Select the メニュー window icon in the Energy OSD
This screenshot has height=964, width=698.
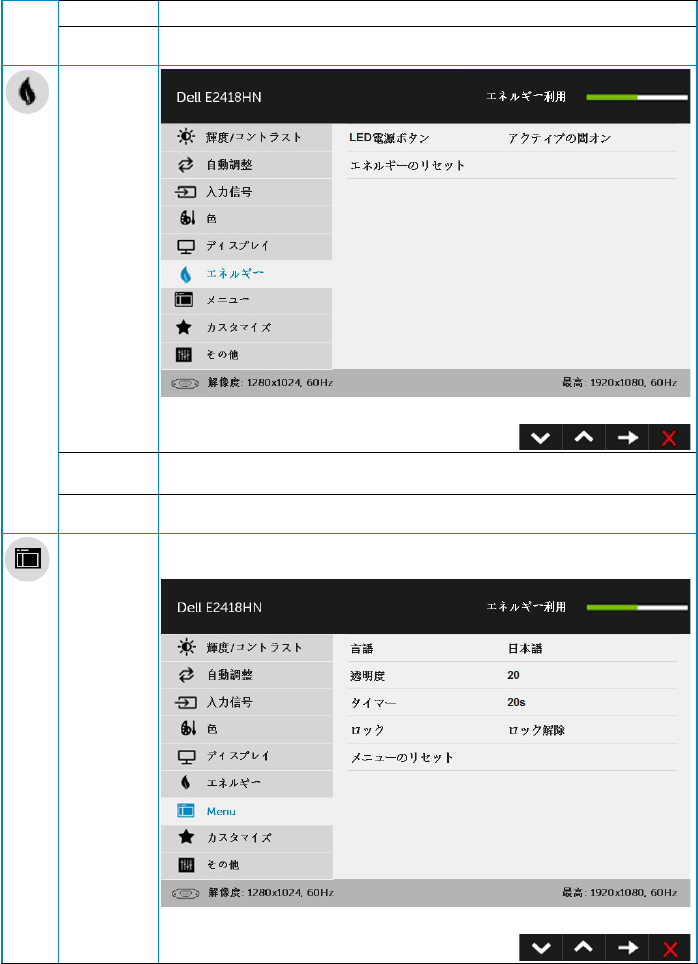coord(184,300)
